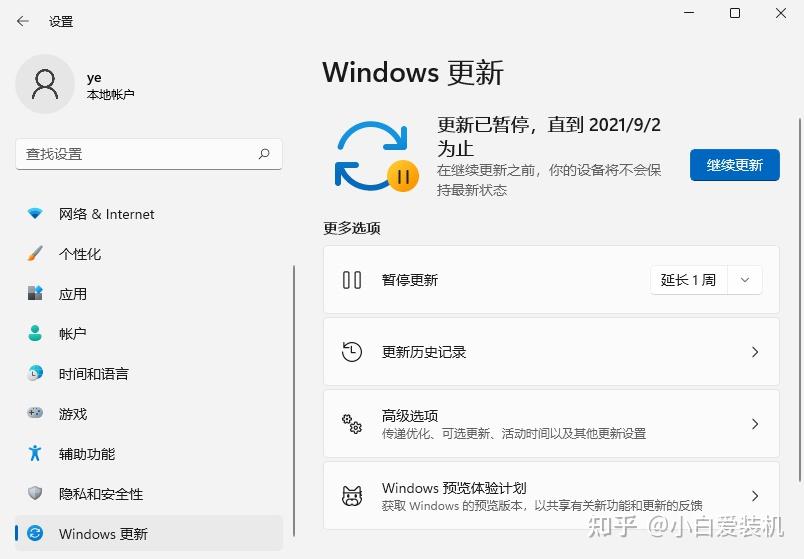Select the Insider Program cat icon
804x559 pixels.
352,496
